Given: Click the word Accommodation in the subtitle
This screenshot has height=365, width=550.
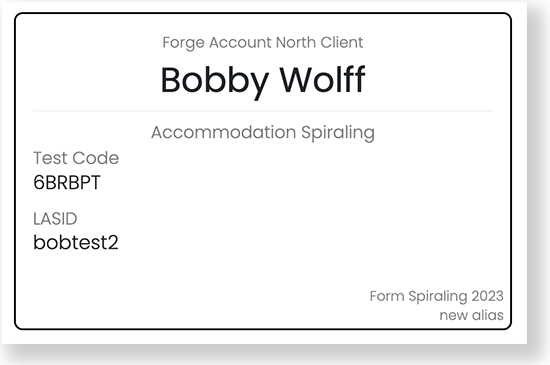Looking at the screenshot, I should 223,133.
